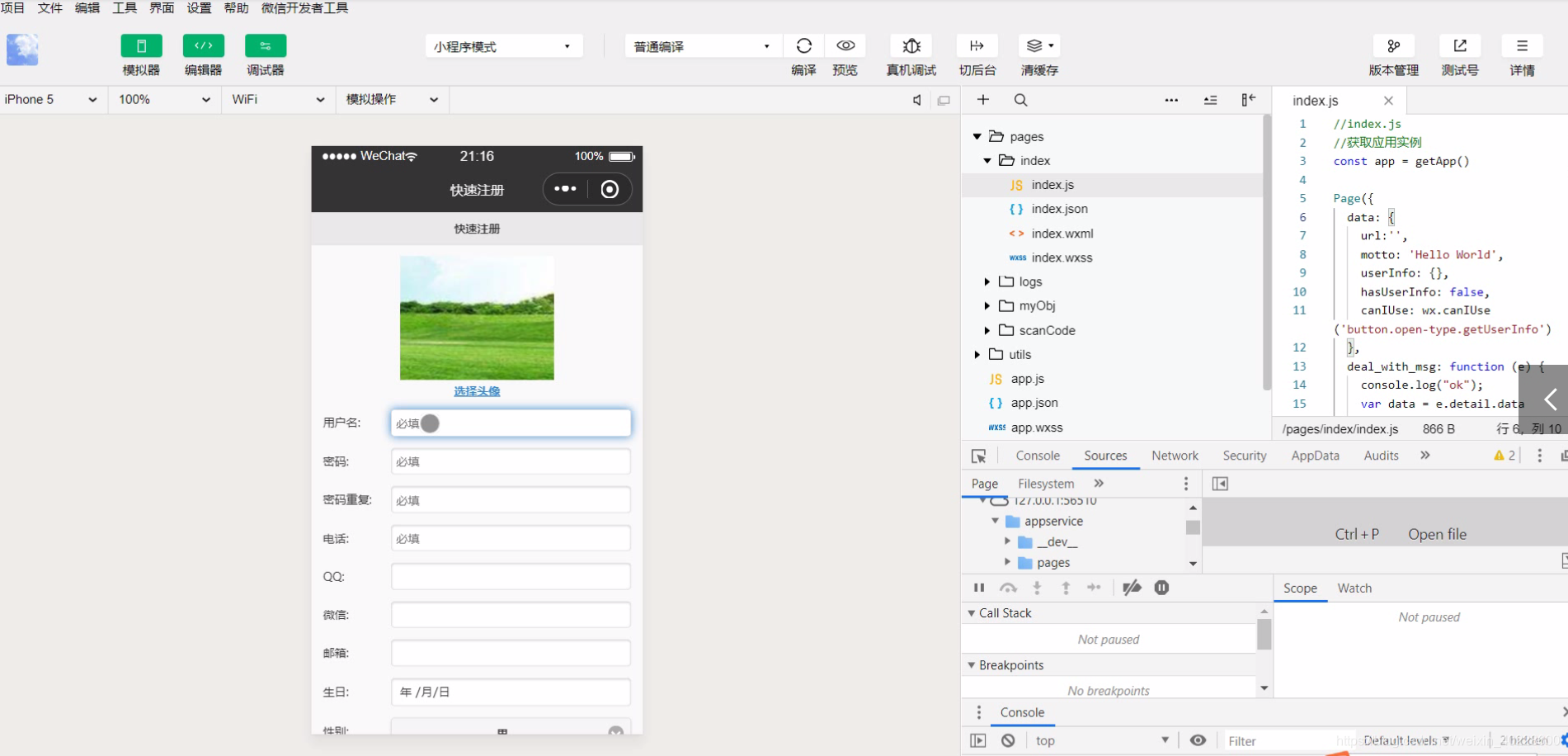Expand the myObj folder

pyautogui.click(x=987, y=305)
